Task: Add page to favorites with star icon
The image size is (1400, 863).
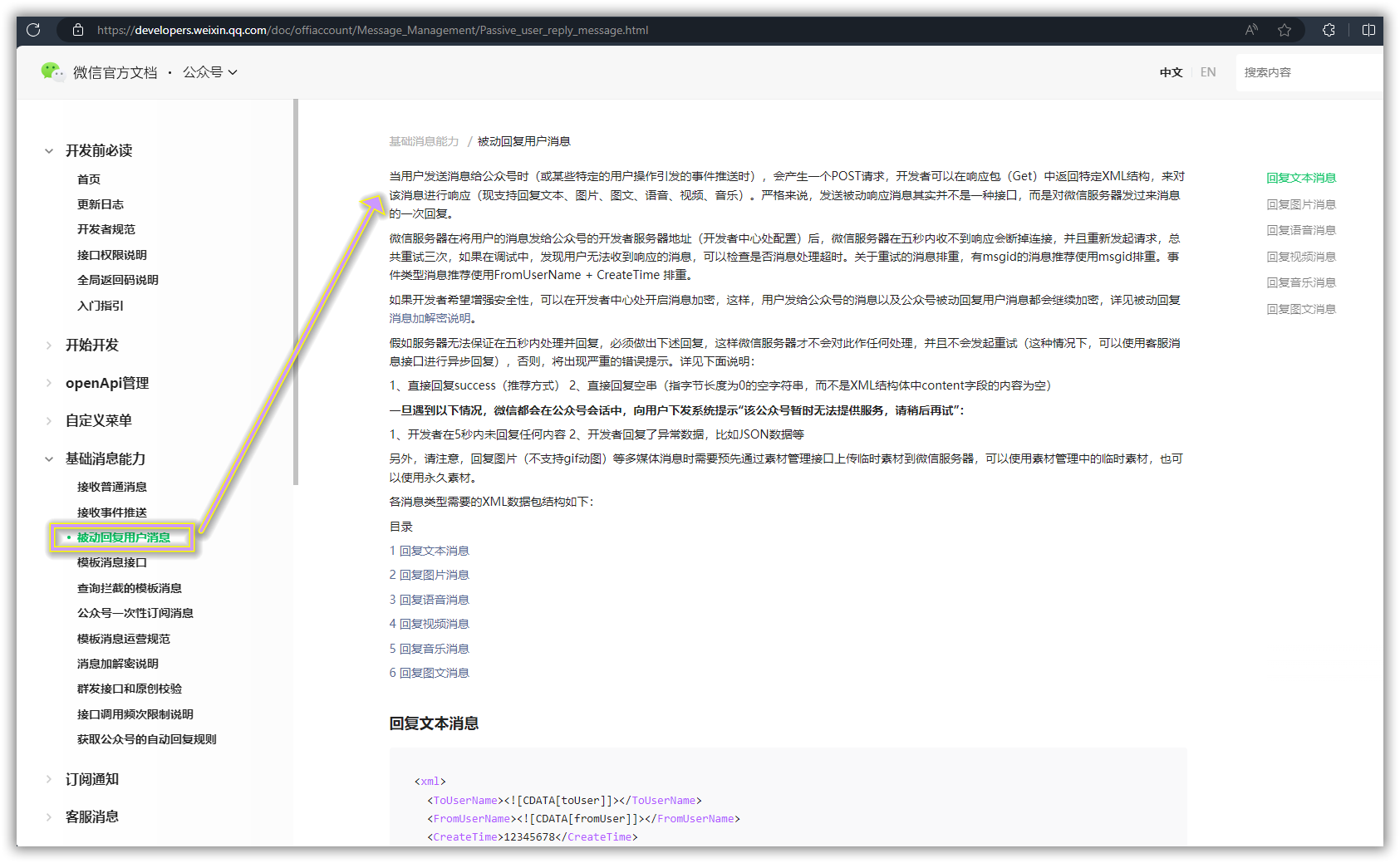Action: [1285, 30]
